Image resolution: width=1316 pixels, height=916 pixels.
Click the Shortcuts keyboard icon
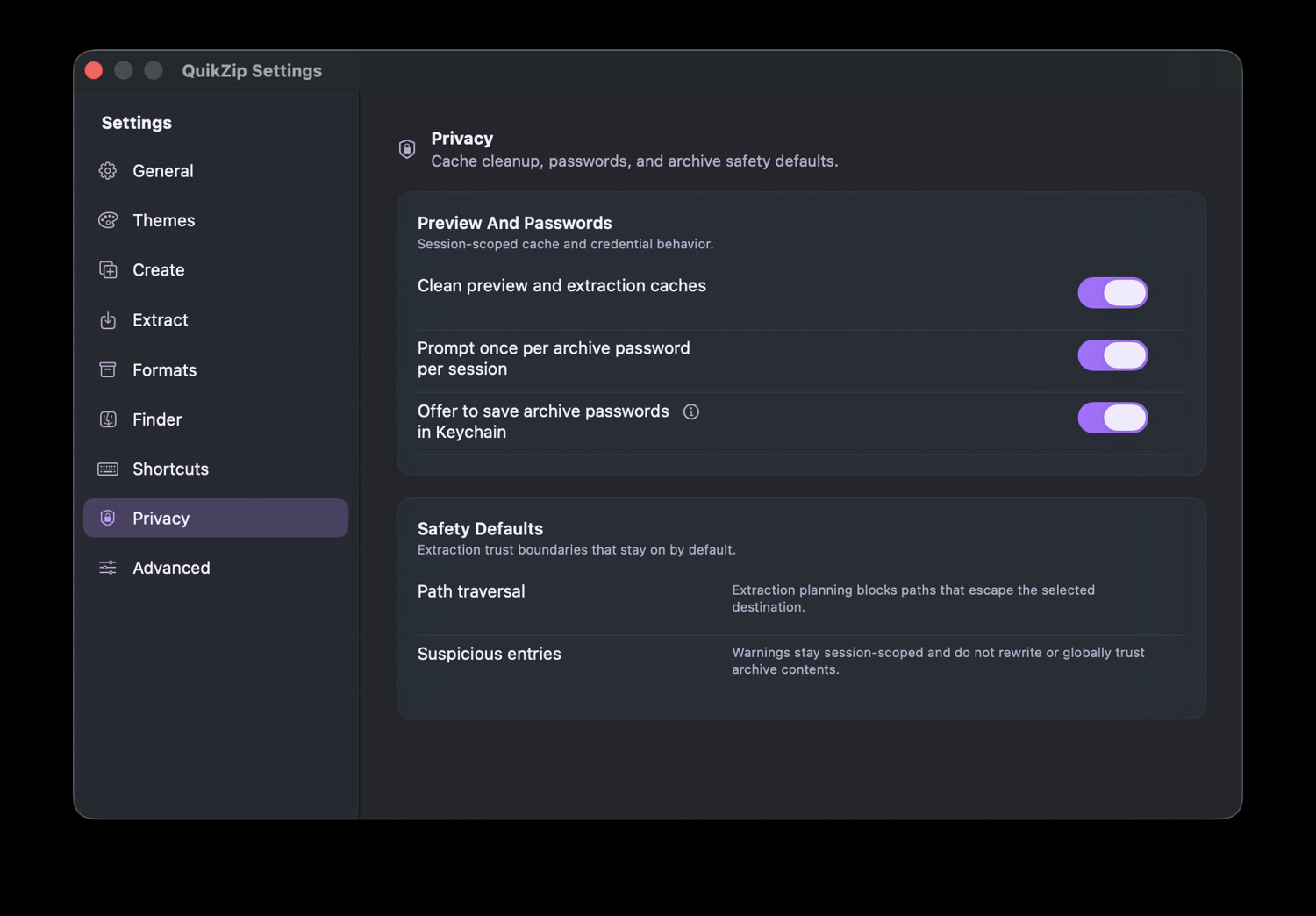pos(108,469)
